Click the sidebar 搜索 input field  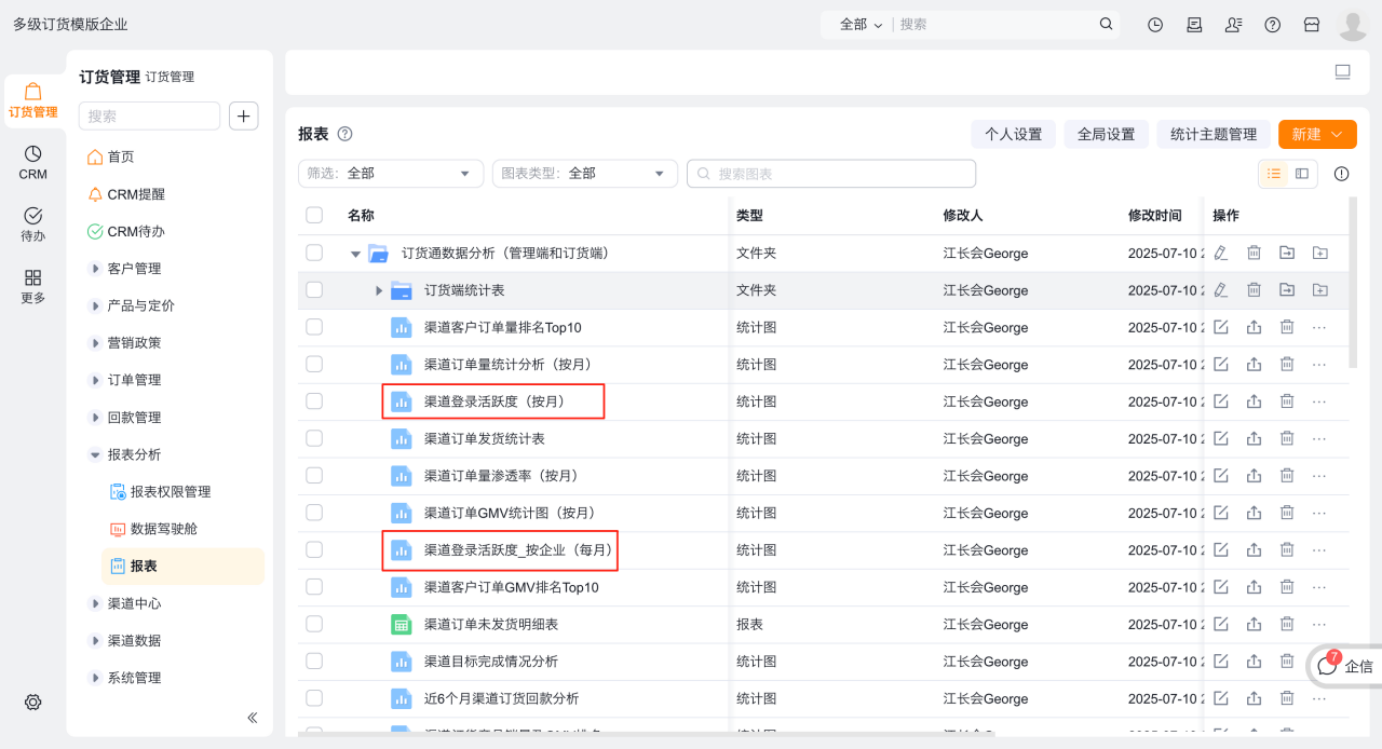point(149,116)
